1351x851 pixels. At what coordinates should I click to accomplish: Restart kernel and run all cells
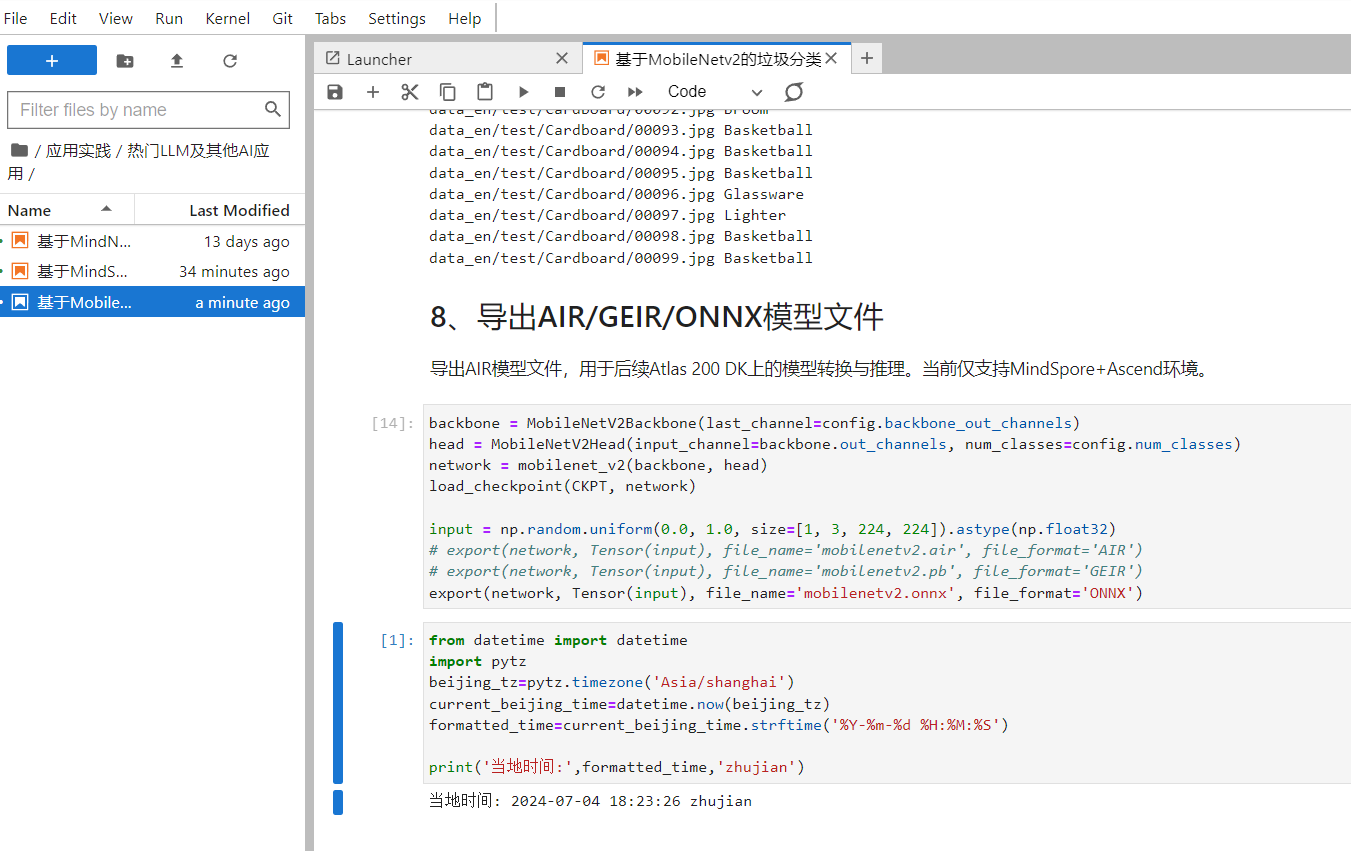[635, 92]
